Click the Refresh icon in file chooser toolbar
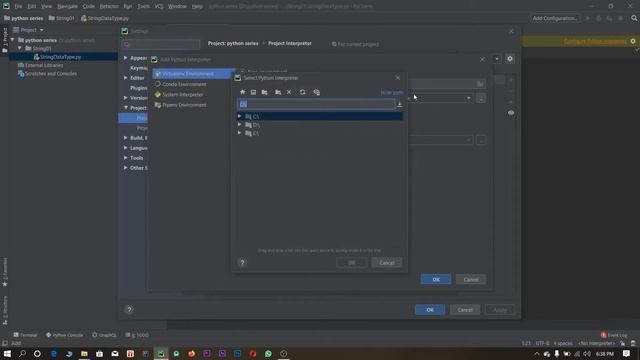The image size is (640, 360). click(x=302, y=92)
